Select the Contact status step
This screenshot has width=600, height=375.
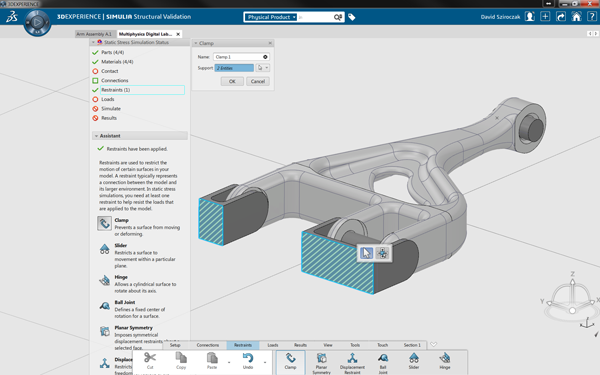pyautogui.click(x=109, y=71)
